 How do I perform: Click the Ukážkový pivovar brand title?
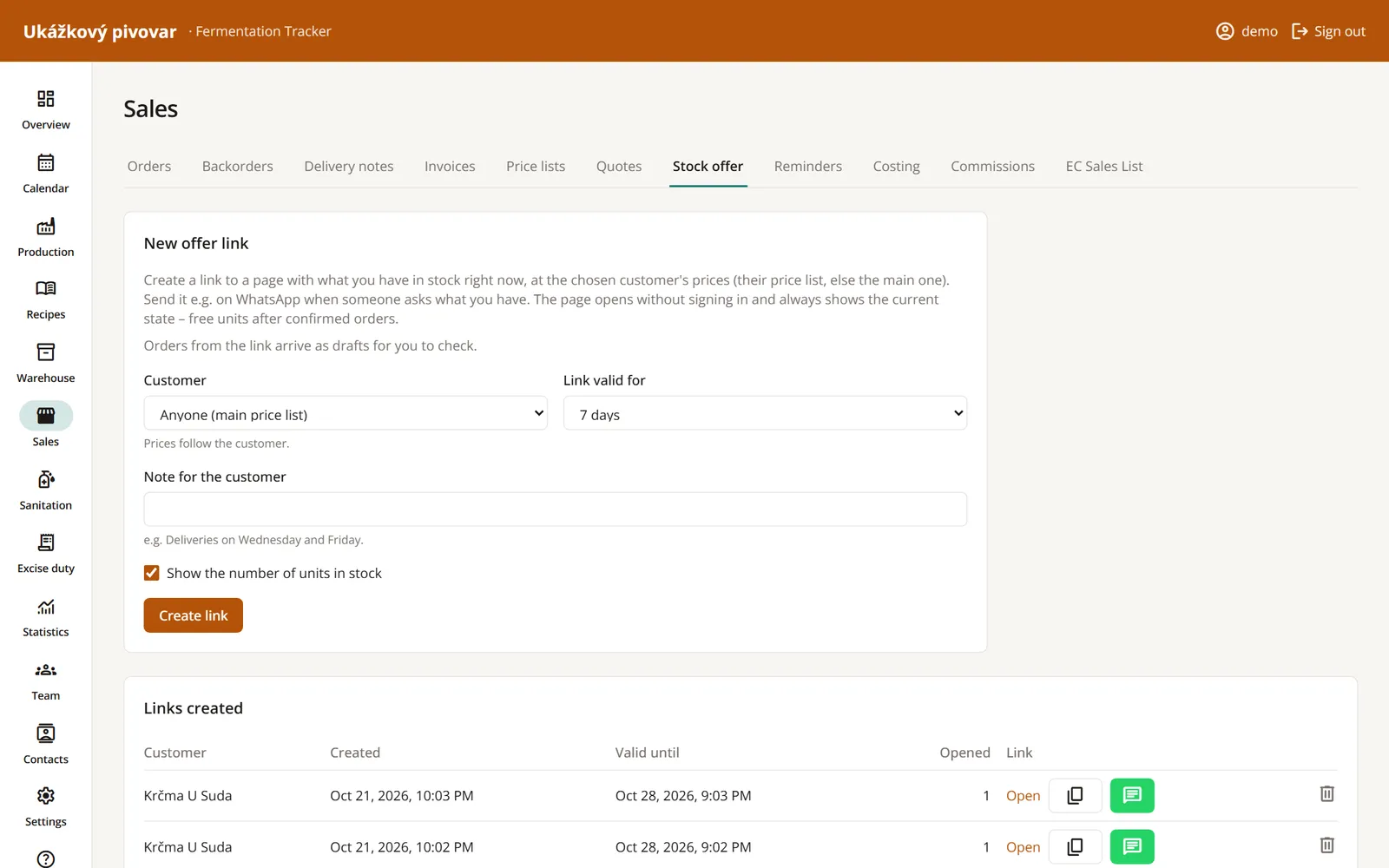click(100, 31)
